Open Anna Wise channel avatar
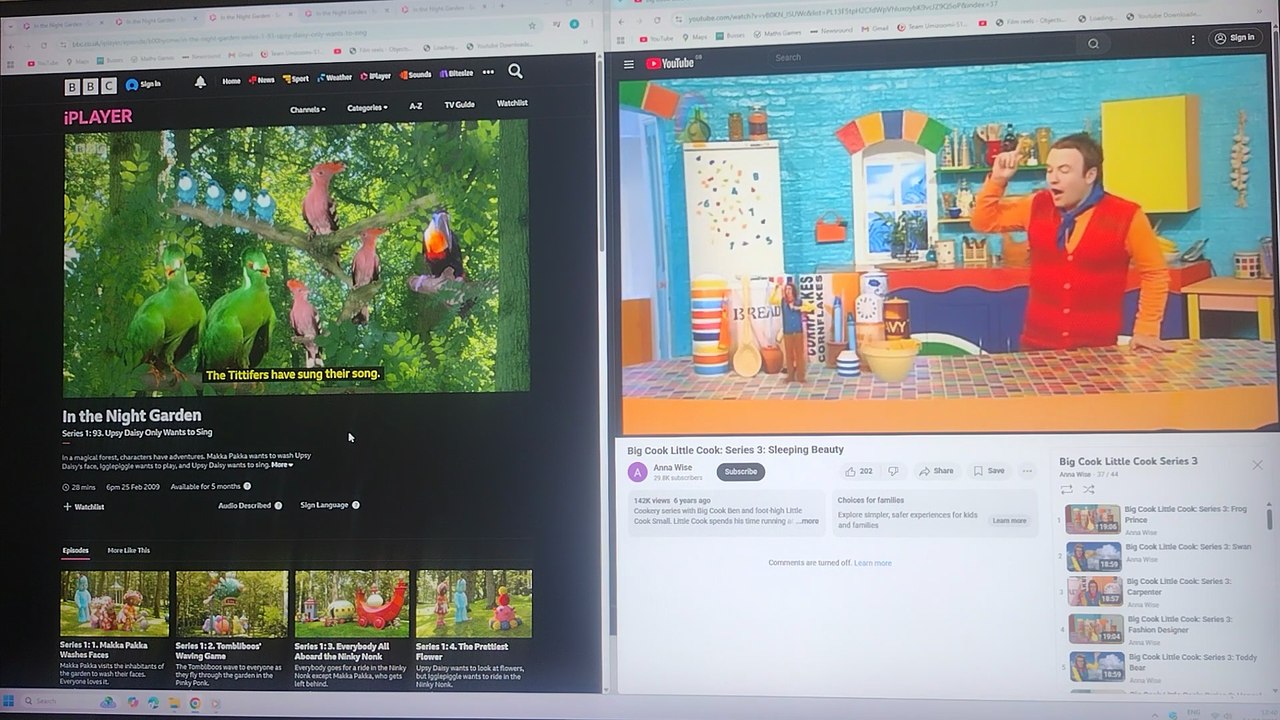Image resolution: width=1280 pixels, height=720 pixels. tap(638, 472)
